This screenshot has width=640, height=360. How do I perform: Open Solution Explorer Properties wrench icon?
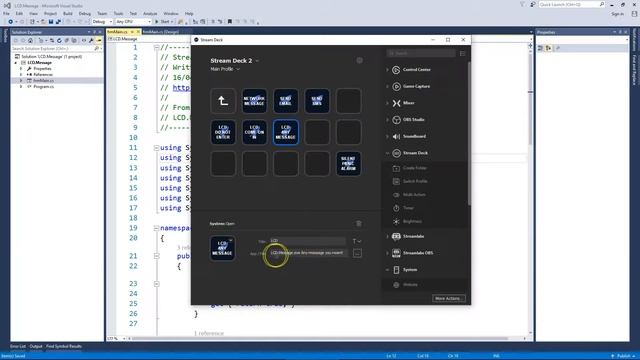[x=91, y=40]
